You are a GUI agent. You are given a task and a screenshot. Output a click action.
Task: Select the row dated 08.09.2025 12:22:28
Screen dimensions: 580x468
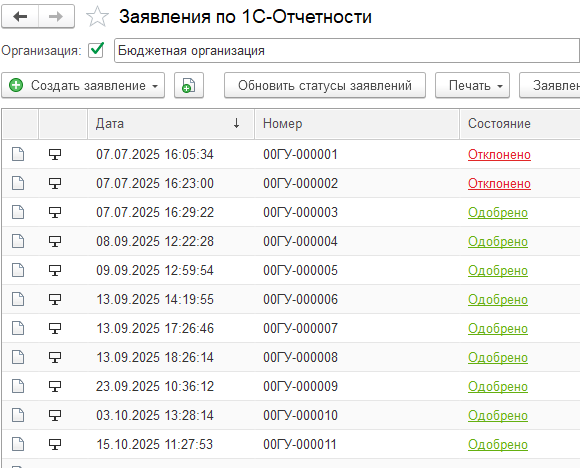pos(291,241)
